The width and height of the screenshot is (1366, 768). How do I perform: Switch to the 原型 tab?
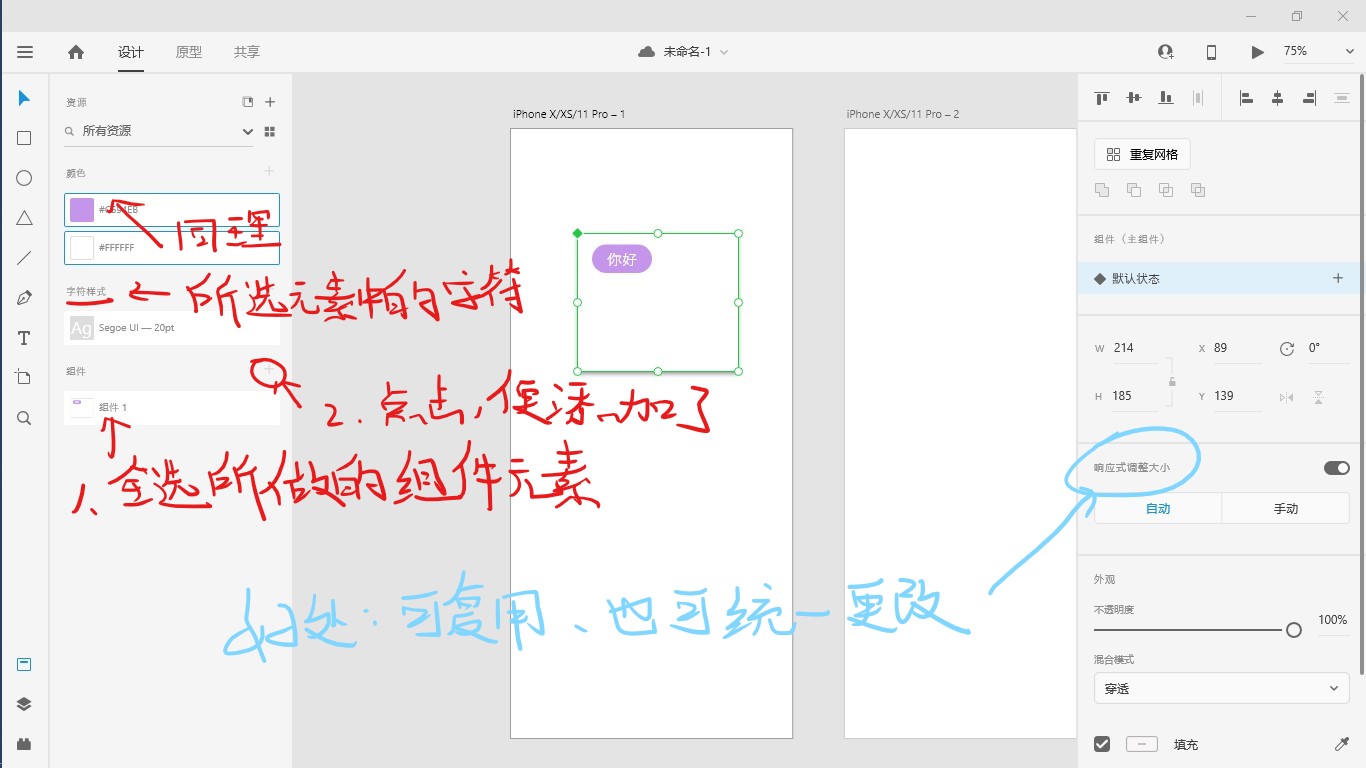189,52
